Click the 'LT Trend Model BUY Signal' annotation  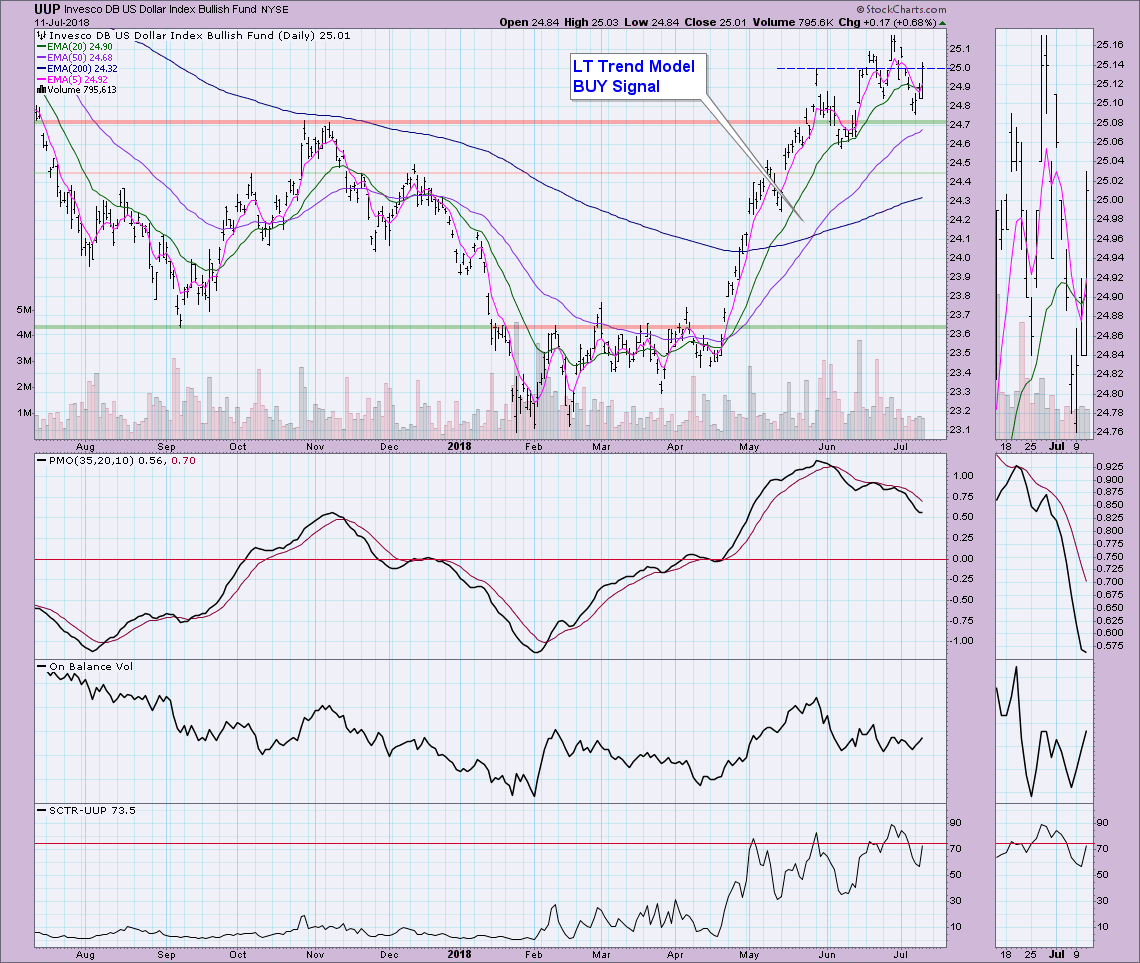[638, 76]
